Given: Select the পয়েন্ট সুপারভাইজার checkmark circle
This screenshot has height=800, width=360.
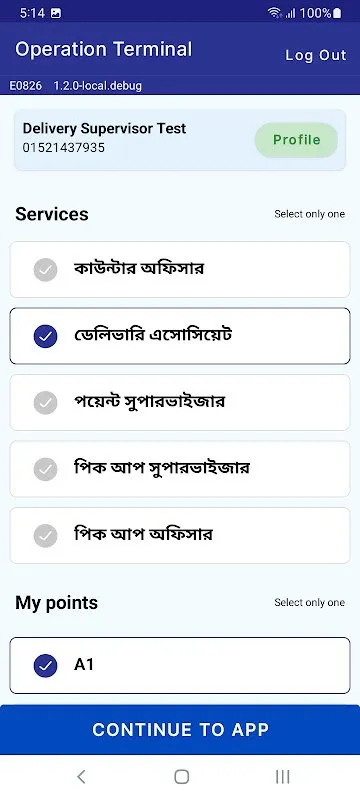Looking at the screenshot, I should pyautogui.click(x=45, y=403).
